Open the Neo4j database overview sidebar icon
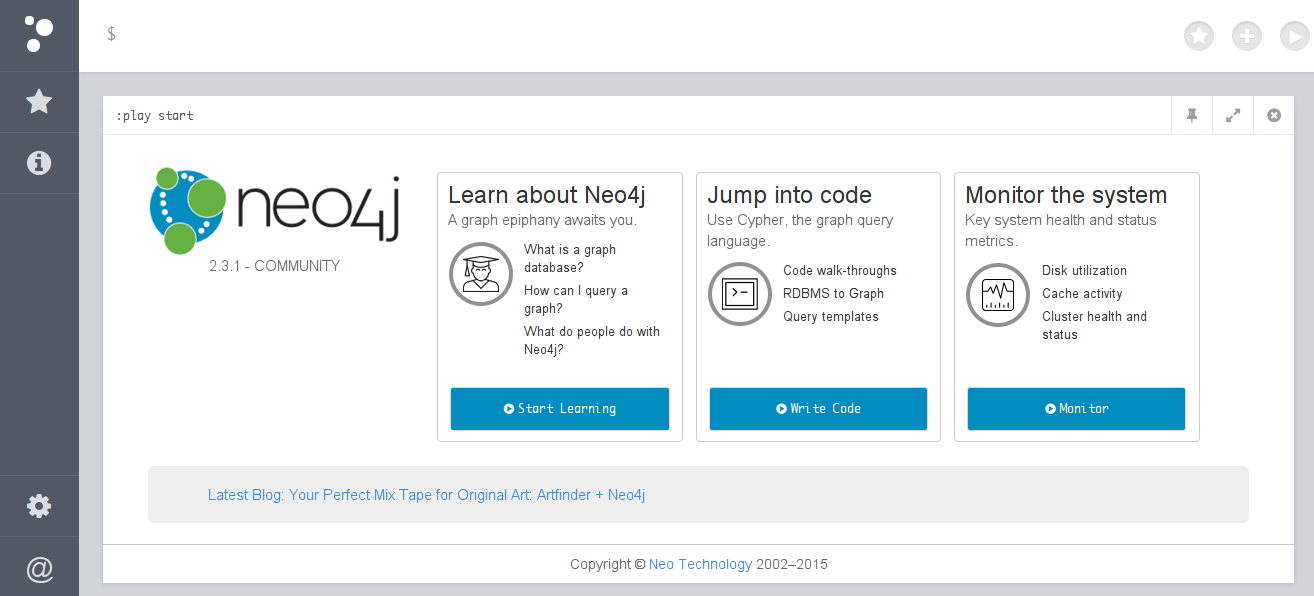The height and width of the screenshot is (596, 1314). (39, 35)
